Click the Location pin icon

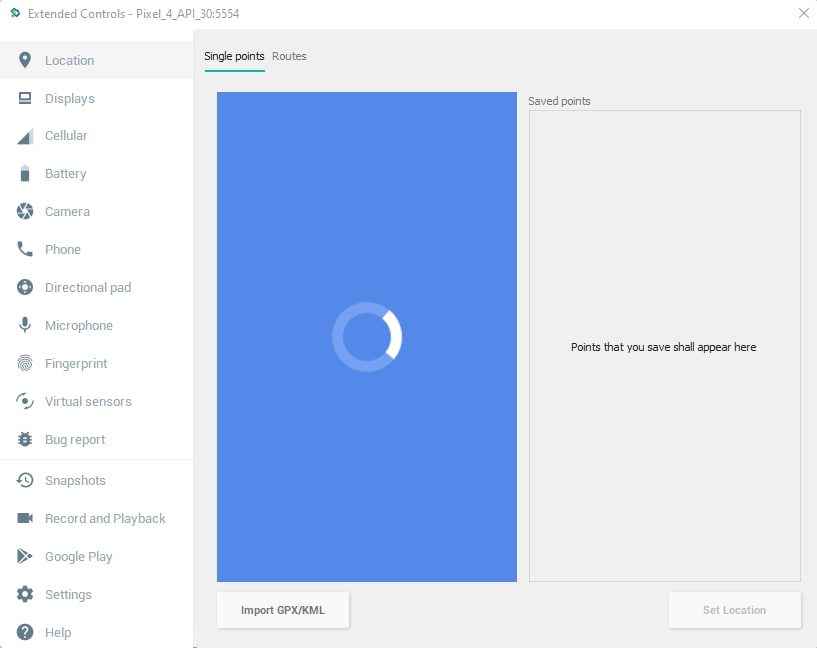point(24,60)
